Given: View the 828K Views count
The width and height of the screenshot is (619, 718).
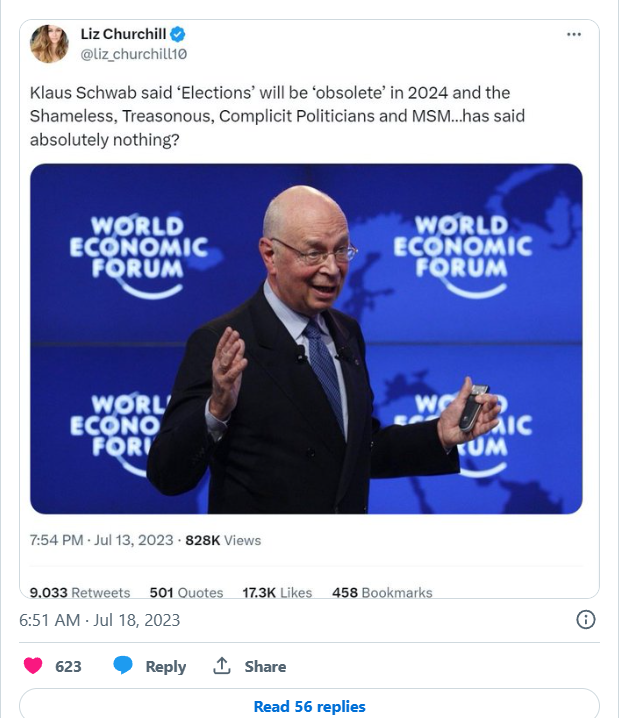Looking at the screenshot, I should point(223,540).
